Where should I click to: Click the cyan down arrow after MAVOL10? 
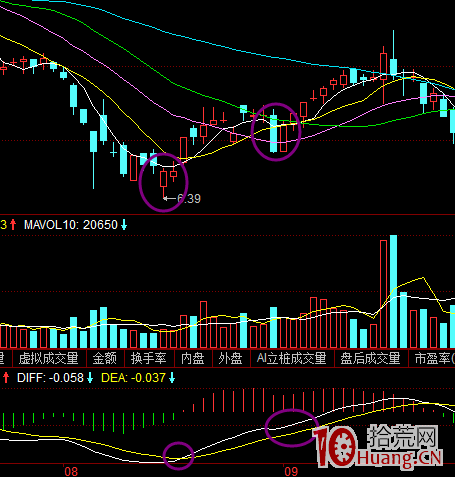coord(124,225)
